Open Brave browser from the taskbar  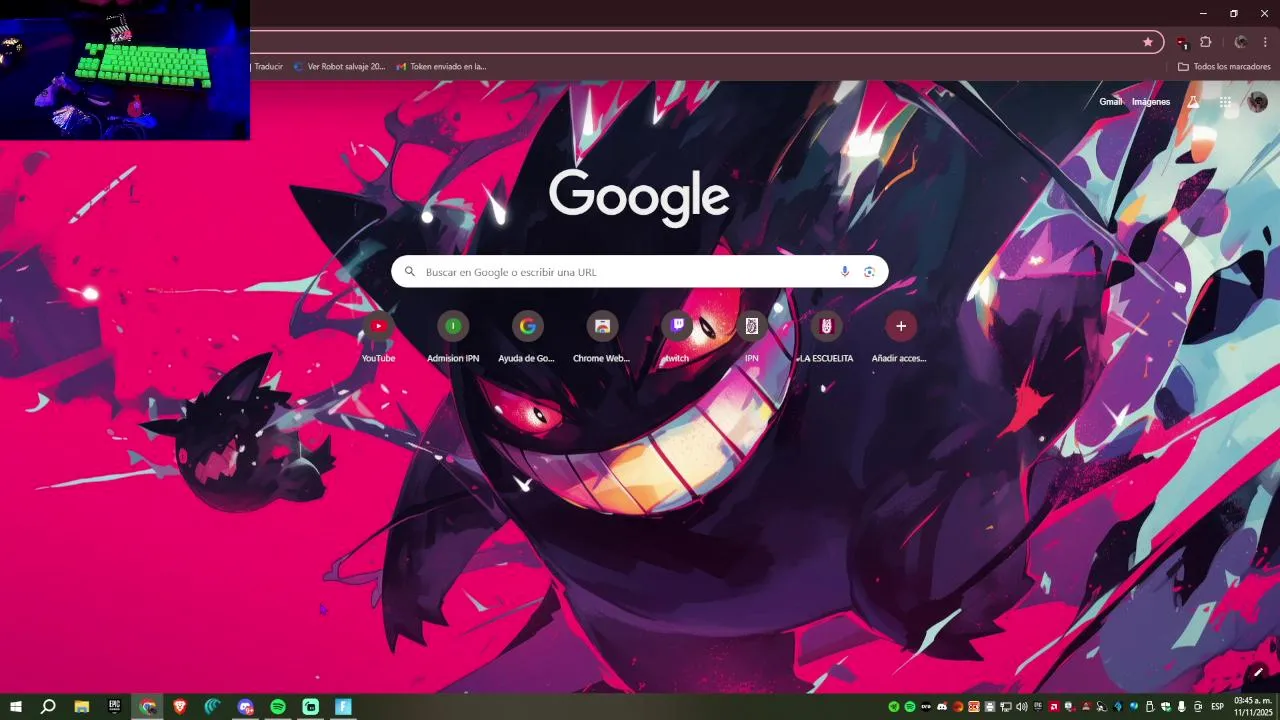pos(180,707)
